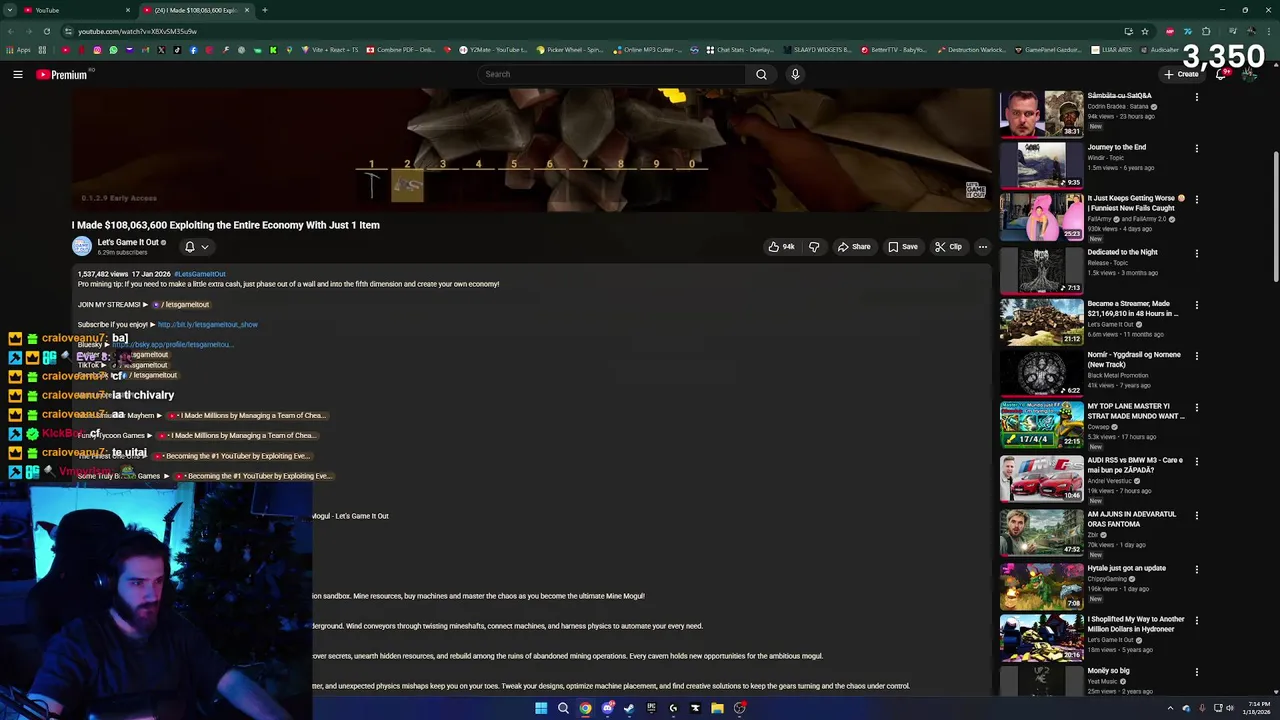Open the X (Twitter) bookmark icon
The width and height of the screenshot is (1280, 720).
point(161,50)
